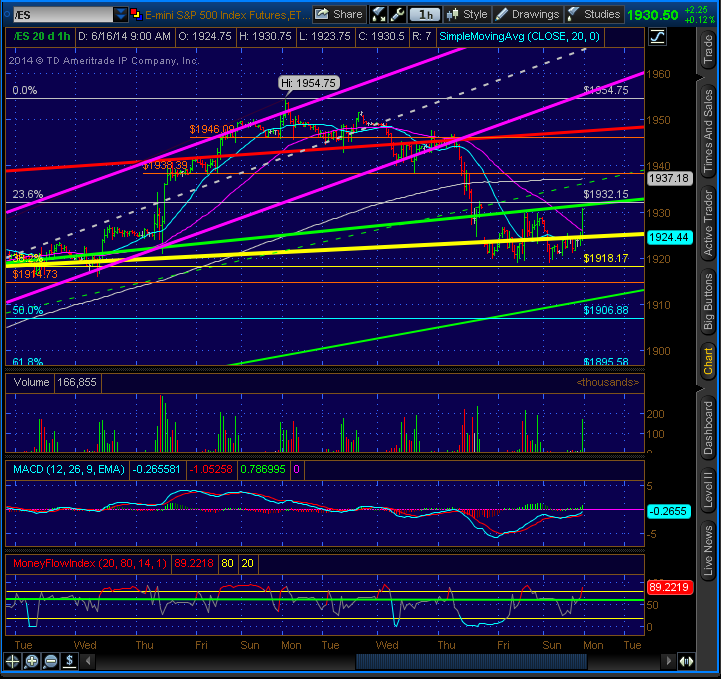
Task: Click the $1938.39 price level label
Action: 165,165
